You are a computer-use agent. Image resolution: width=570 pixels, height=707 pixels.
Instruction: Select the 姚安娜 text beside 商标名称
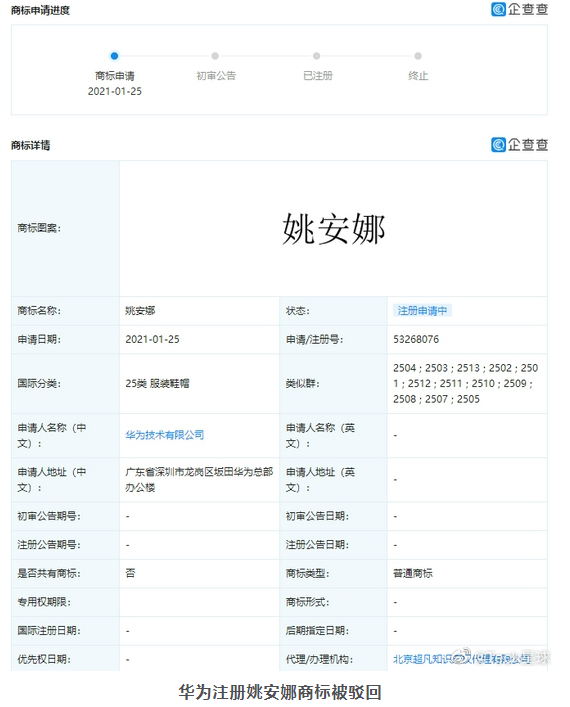click(x=140, y=311)
